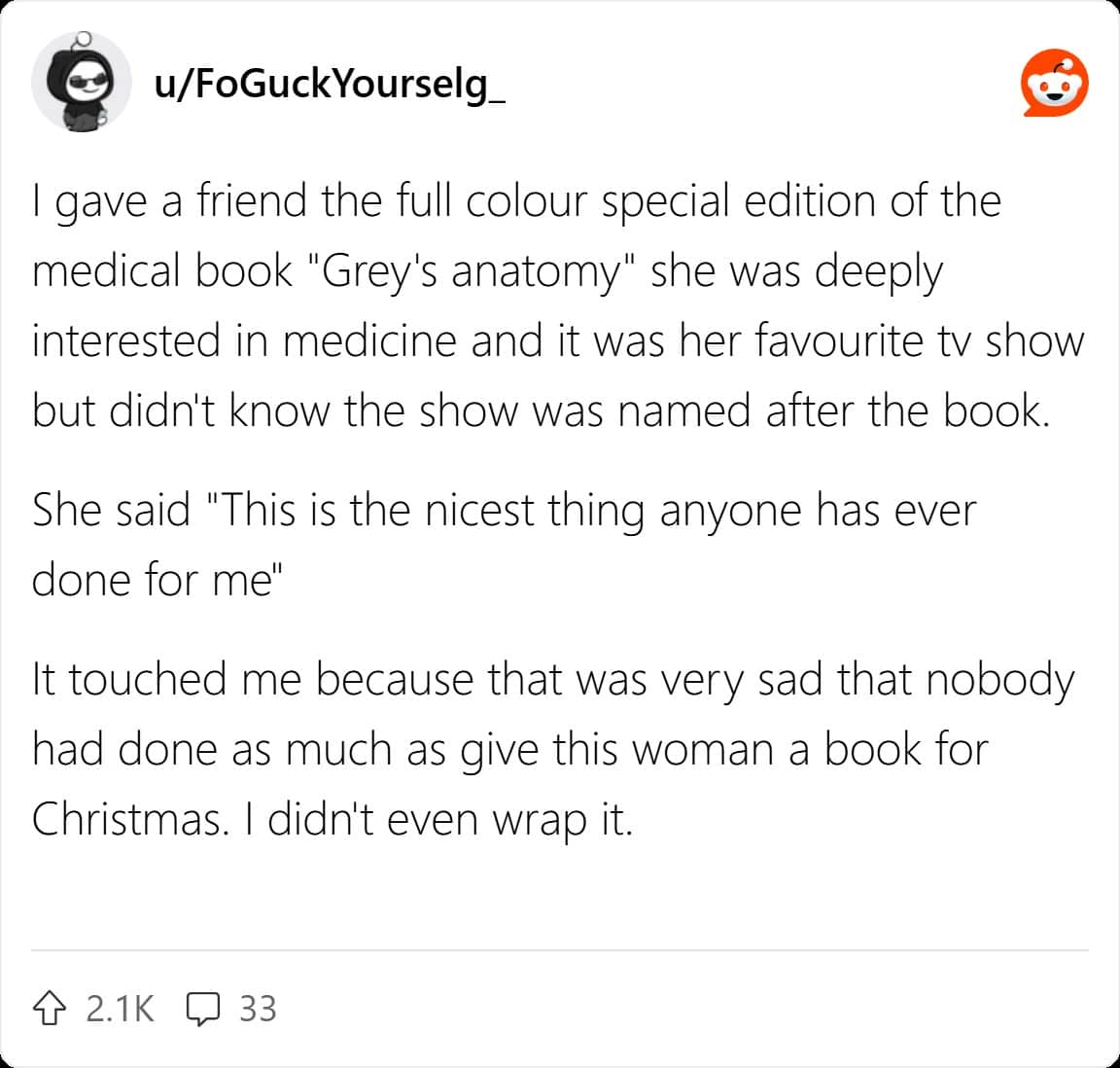Click the paragraph starting "It touched me because"
This screenshot has width=1120, height=1068.
tap(553, 748)
